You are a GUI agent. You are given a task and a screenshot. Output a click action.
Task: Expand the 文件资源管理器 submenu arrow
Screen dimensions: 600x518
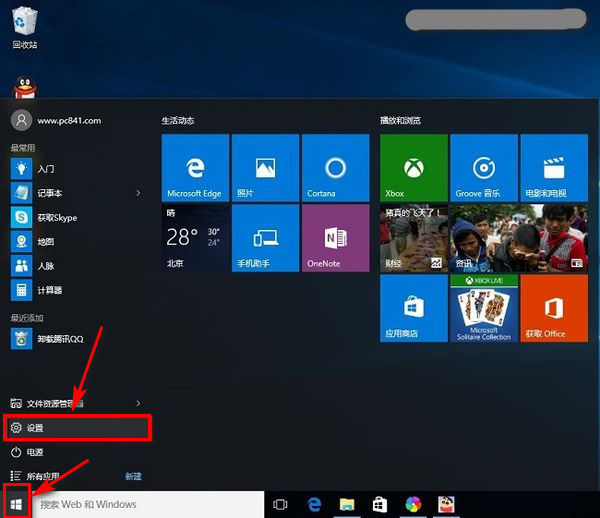point(138,403)
